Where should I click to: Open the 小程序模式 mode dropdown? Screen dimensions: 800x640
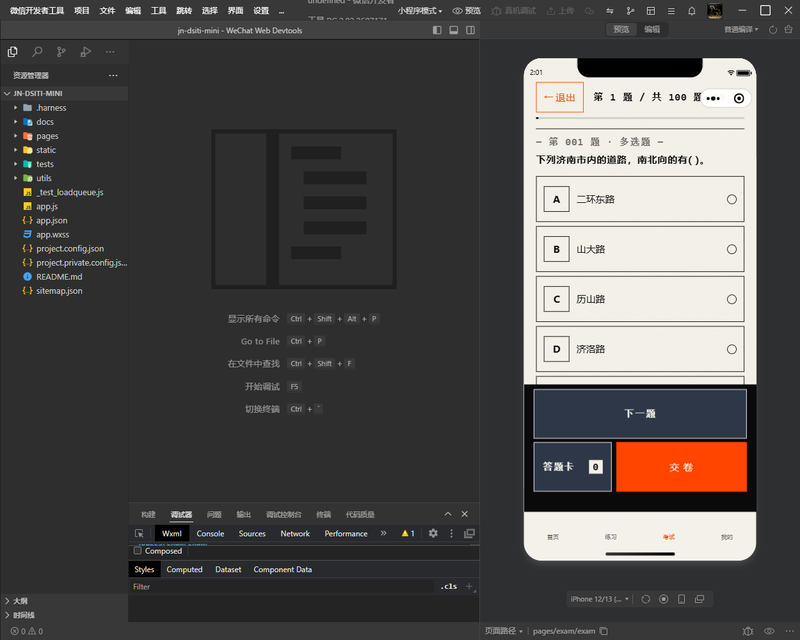420,11
